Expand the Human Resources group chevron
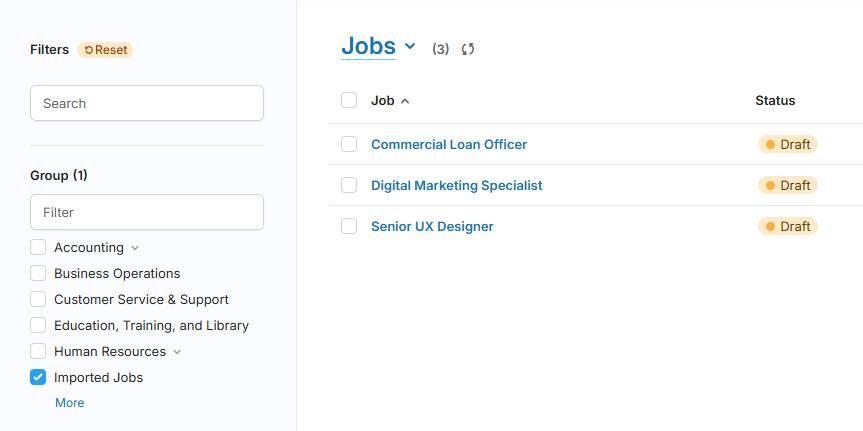 [x=177, y=352]
